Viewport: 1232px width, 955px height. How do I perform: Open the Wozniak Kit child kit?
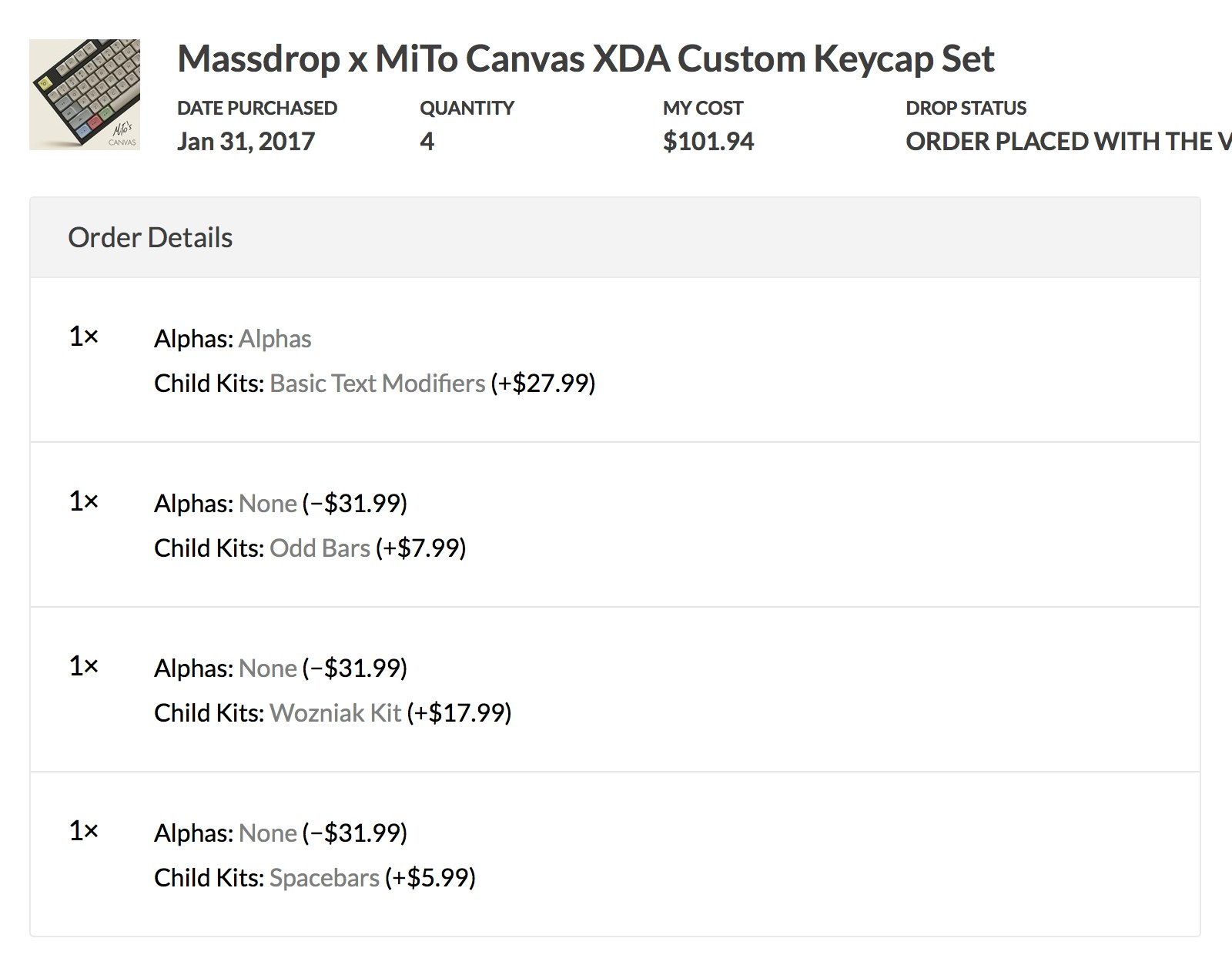[x=335, y=713]
